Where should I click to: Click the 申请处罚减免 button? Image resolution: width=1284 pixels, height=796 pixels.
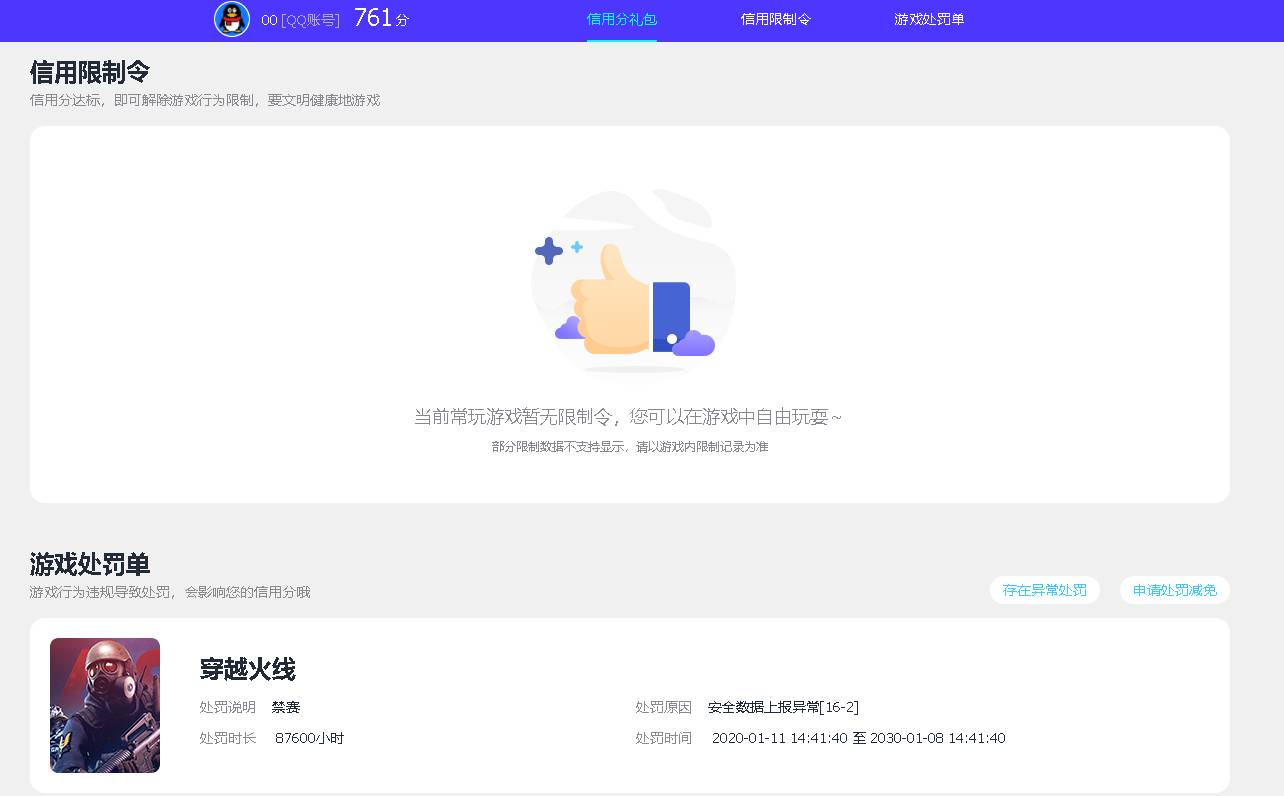coord(1174,590)
